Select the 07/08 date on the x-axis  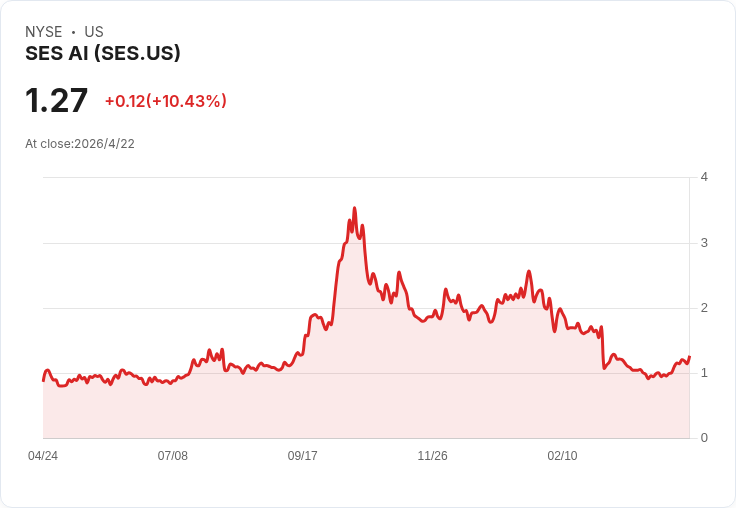point(173,456)
